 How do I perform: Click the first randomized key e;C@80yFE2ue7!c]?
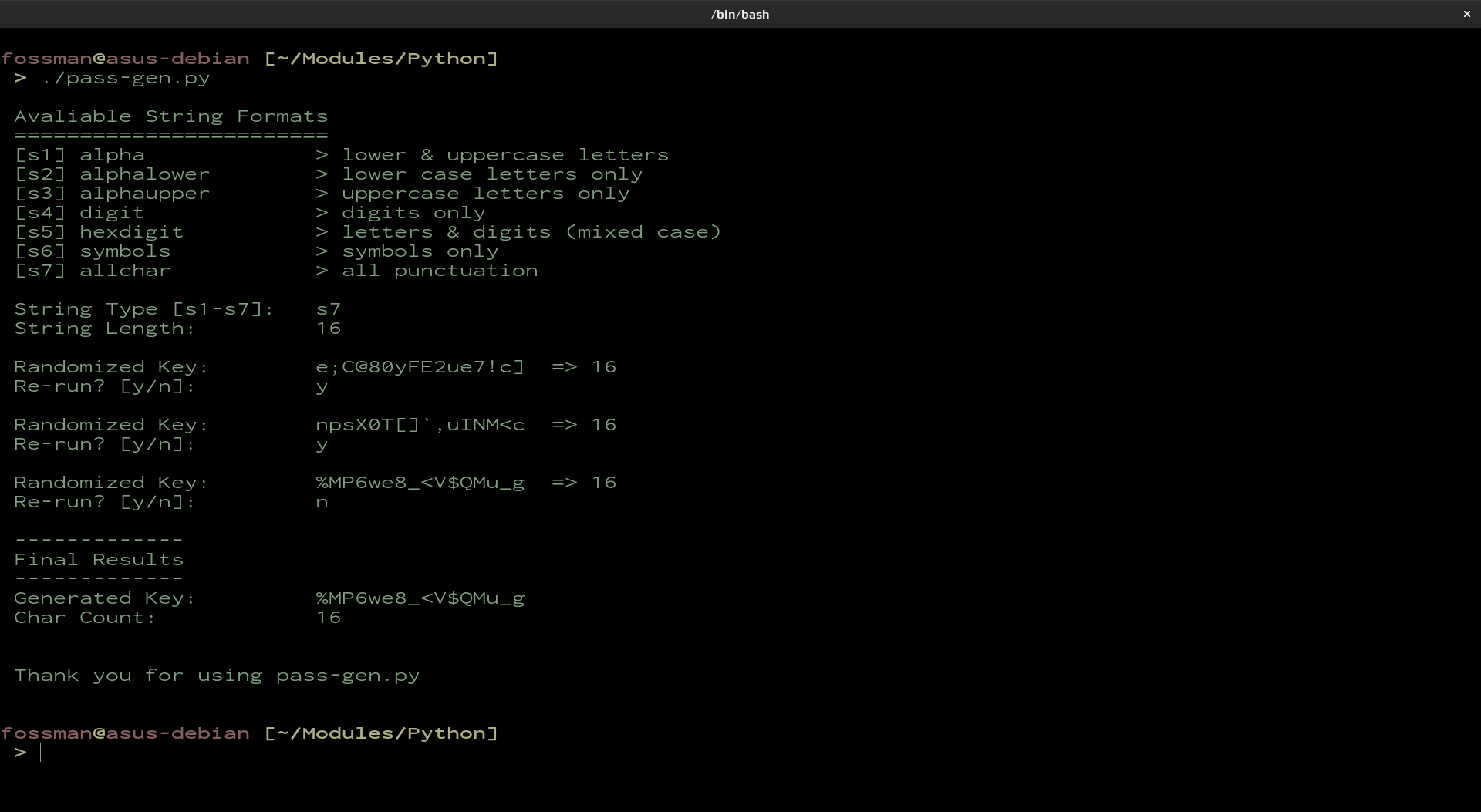[x=420, y=367]
